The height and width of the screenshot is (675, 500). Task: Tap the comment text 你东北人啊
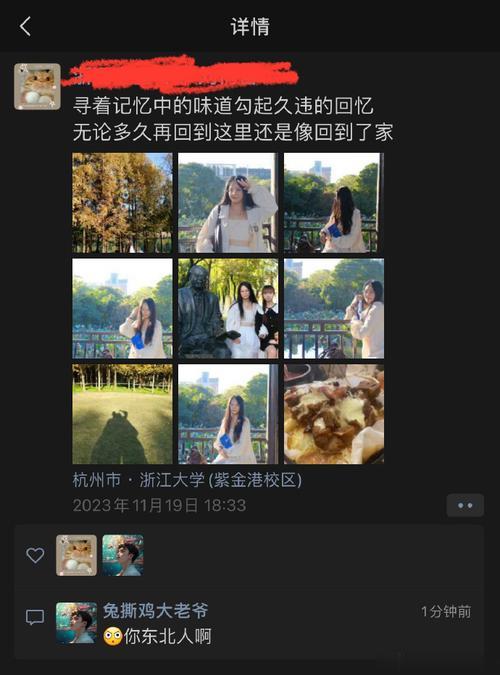(x=168, y=636)
